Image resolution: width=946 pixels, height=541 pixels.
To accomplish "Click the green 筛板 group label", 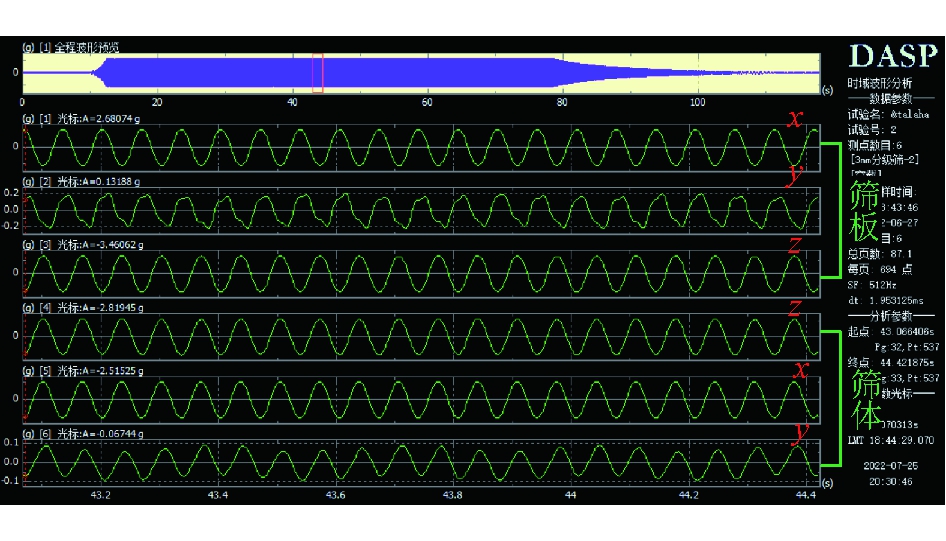I will click(866, 211).
